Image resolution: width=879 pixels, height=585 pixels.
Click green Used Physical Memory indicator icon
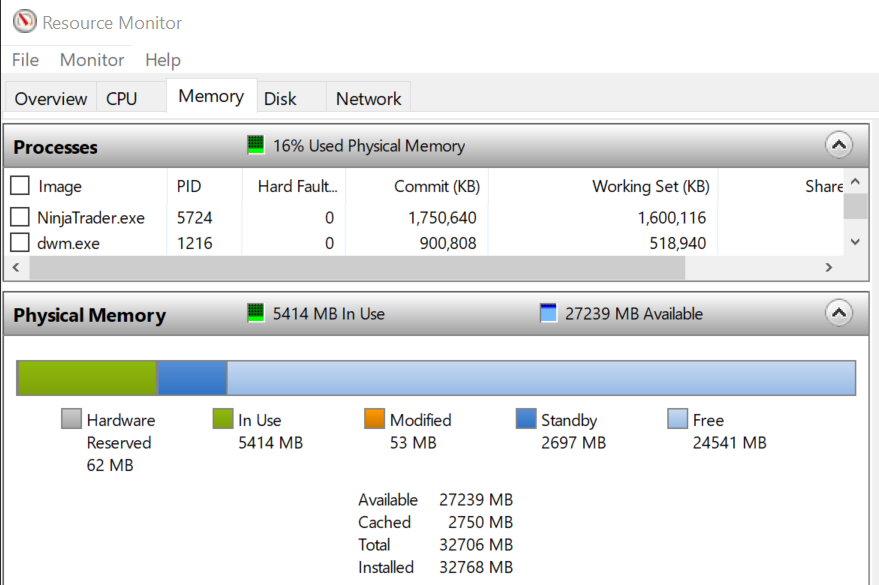[x=256, y=145]
